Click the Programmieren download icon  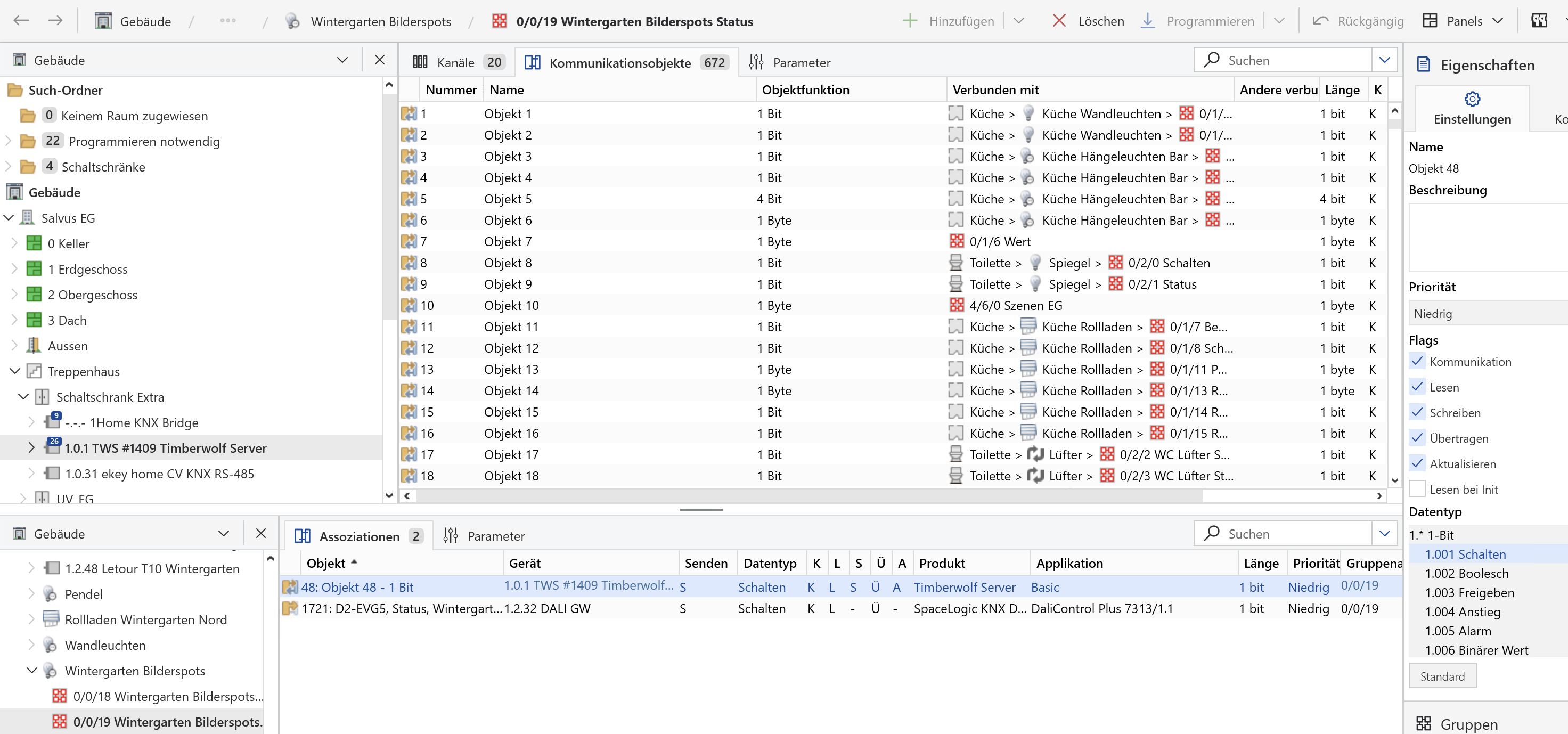pyautogui.click(x=1147, y=21)
